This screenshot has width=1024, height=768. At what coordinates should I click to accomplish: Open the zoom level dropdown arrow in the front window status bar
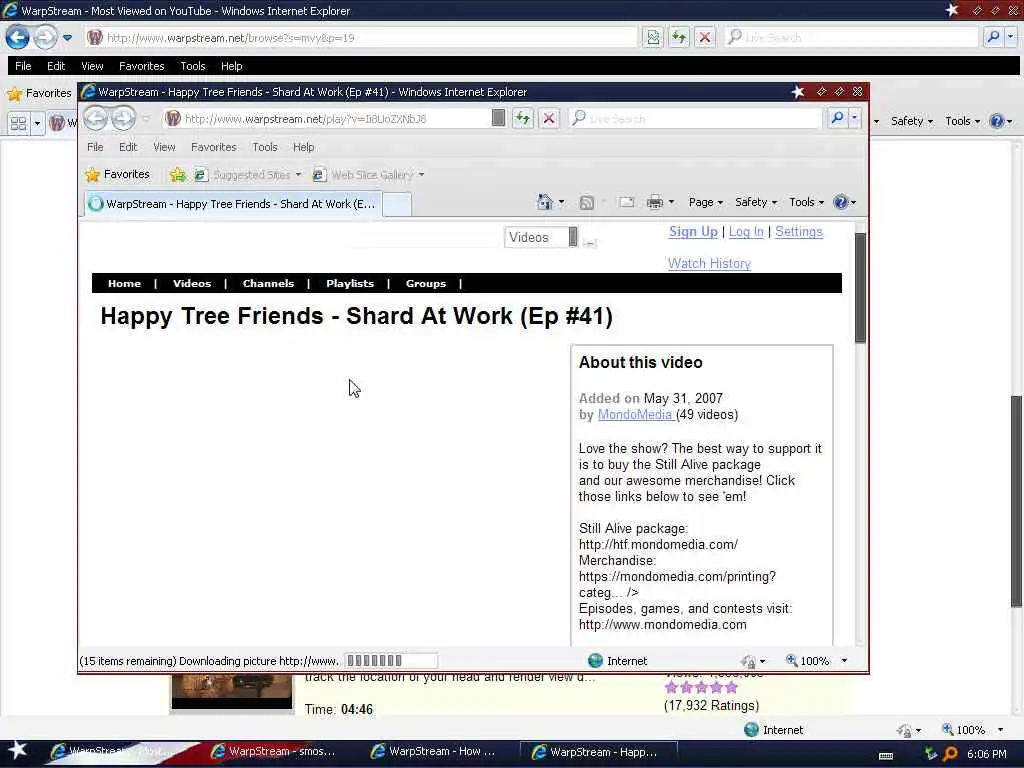click(844, 661)
